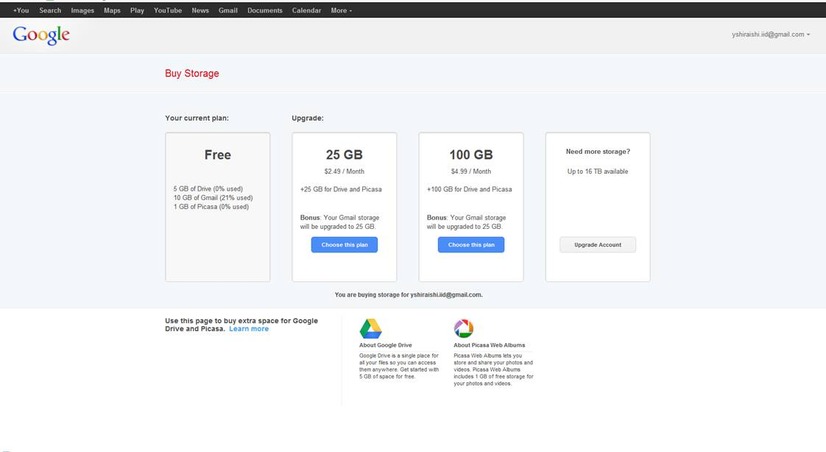Viewport: 826px width, 452px height.
Task: Open Calendar in top bar
Action: 307,10
